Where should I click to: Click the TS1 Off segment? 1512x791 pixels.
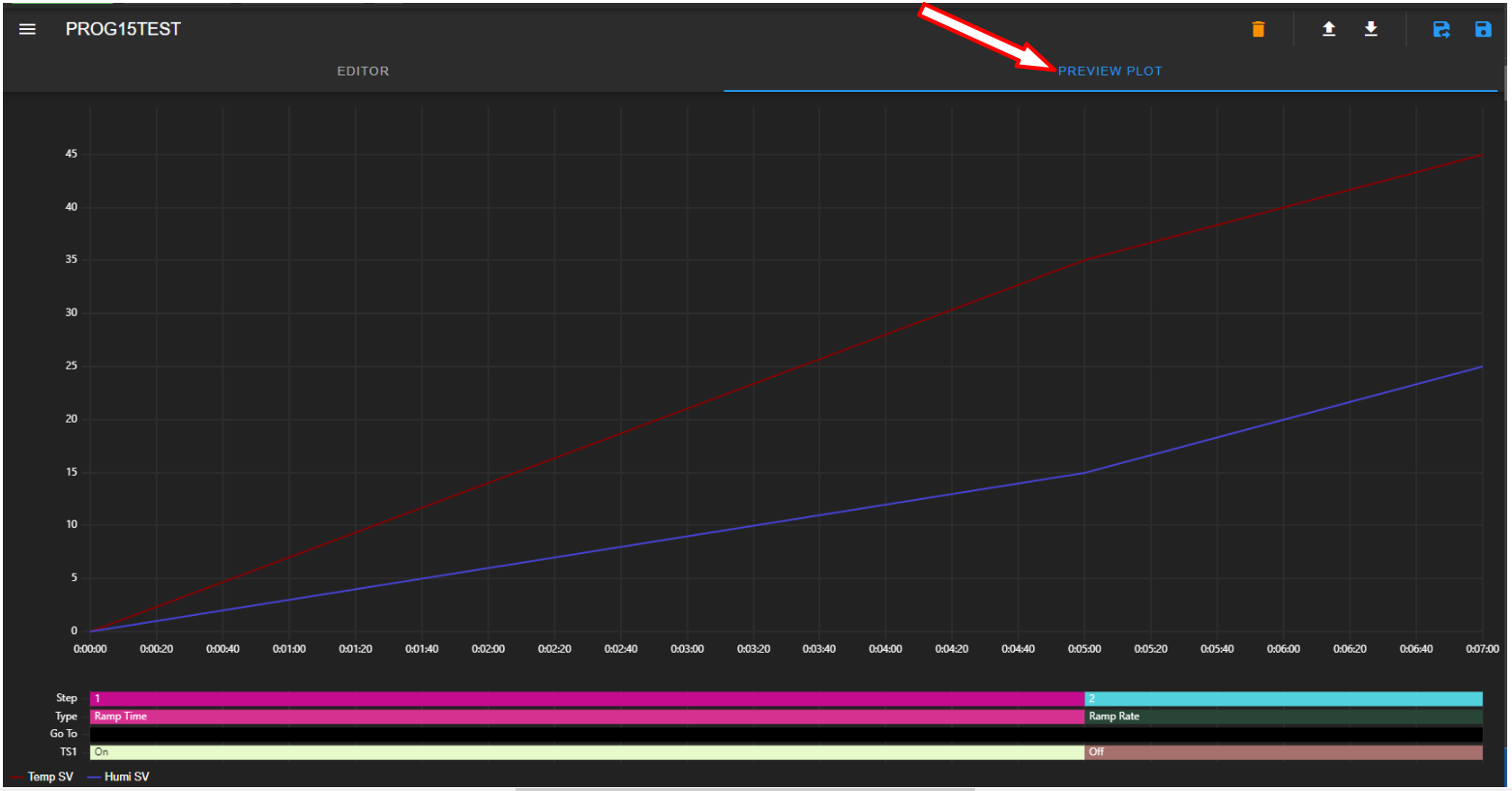click(1284, 752)
